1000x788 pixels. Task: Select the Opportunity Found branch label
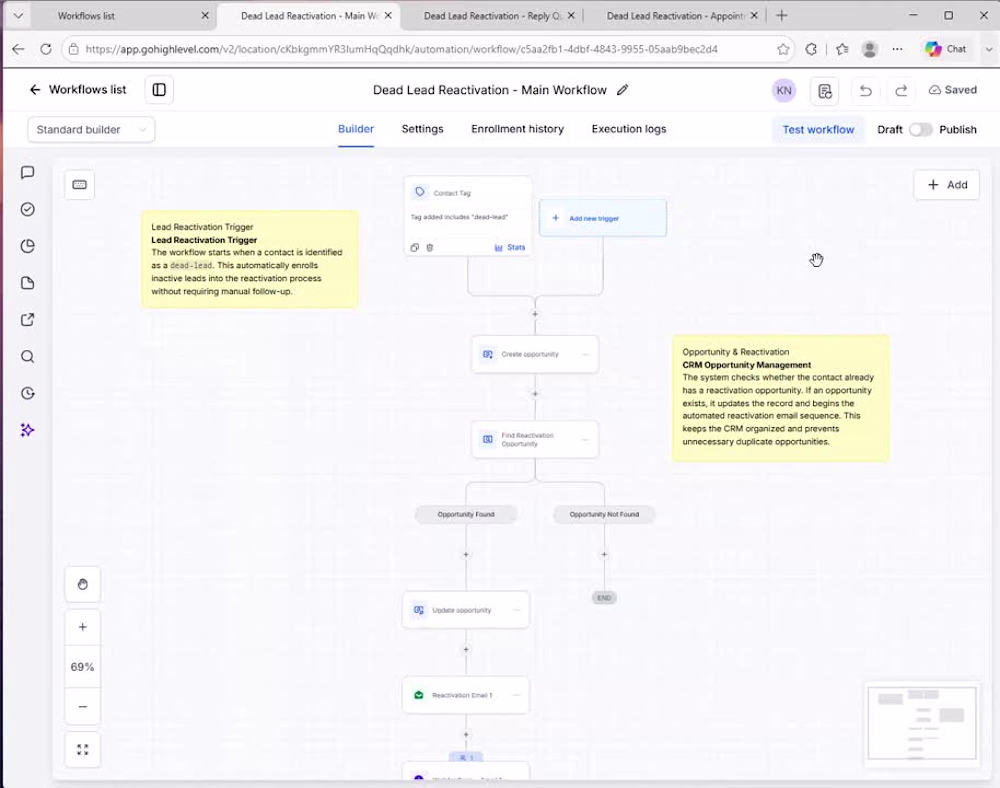(x=466, y=514)
